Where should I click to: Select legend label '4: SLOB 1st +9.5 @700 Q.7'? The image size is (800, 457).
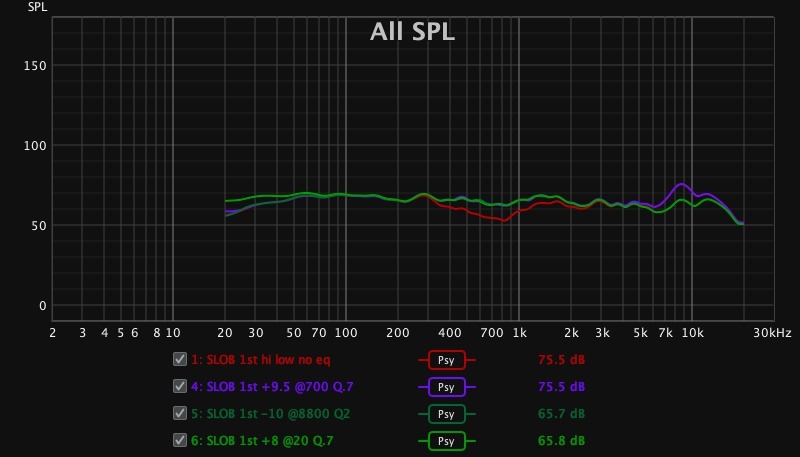(x=272, y=387)
